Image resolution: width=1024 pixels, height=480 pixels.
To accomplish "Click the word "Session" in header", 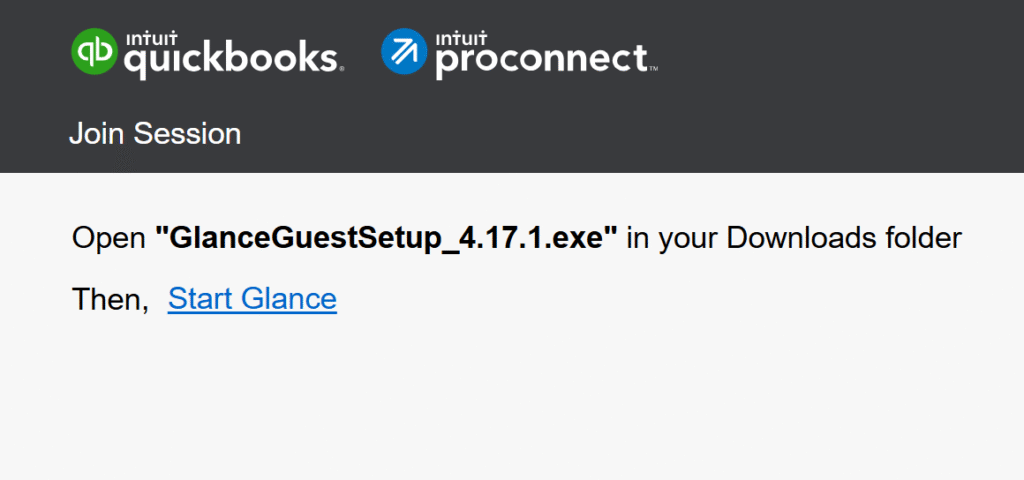I will [x=187, y=133].
